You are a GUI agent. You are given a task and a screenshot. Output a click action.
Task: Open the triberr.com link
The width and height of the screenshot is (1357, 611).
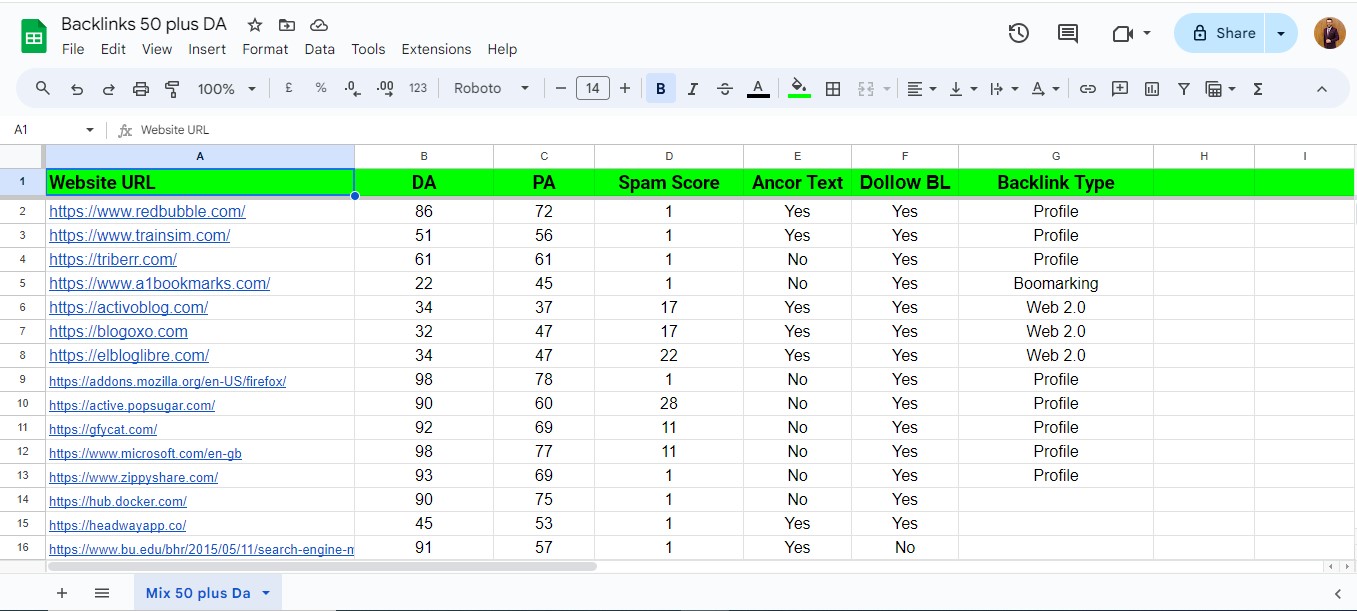113,259
